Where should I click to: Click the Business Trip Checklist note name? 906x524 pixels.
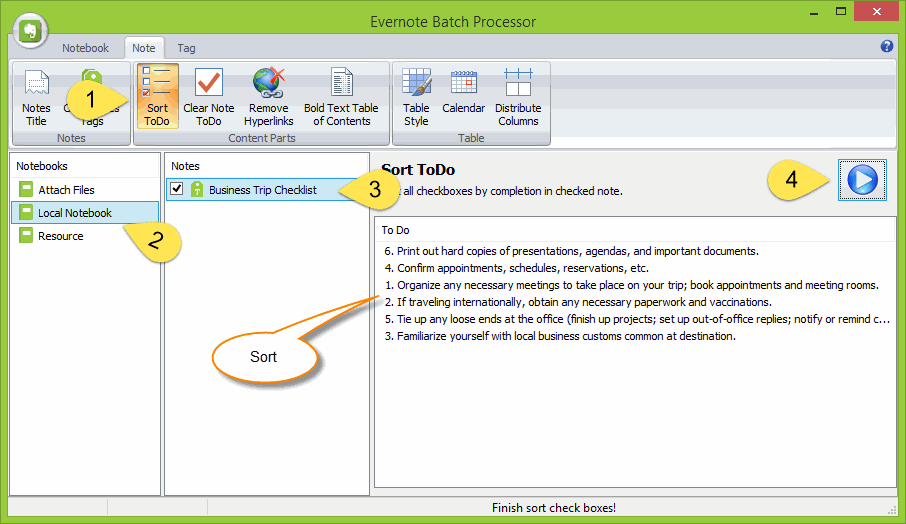point(263,190)
